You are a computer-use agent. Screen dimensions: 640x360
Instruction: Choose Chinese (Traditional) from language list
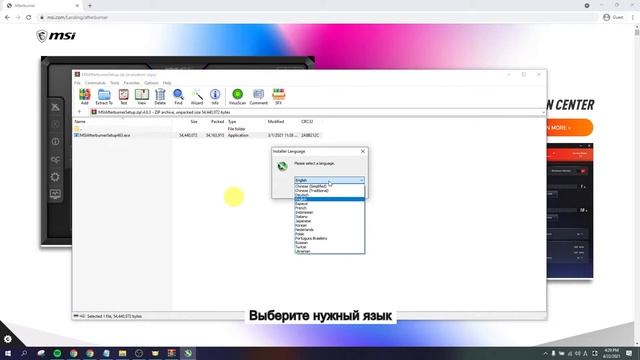(329, 191)
